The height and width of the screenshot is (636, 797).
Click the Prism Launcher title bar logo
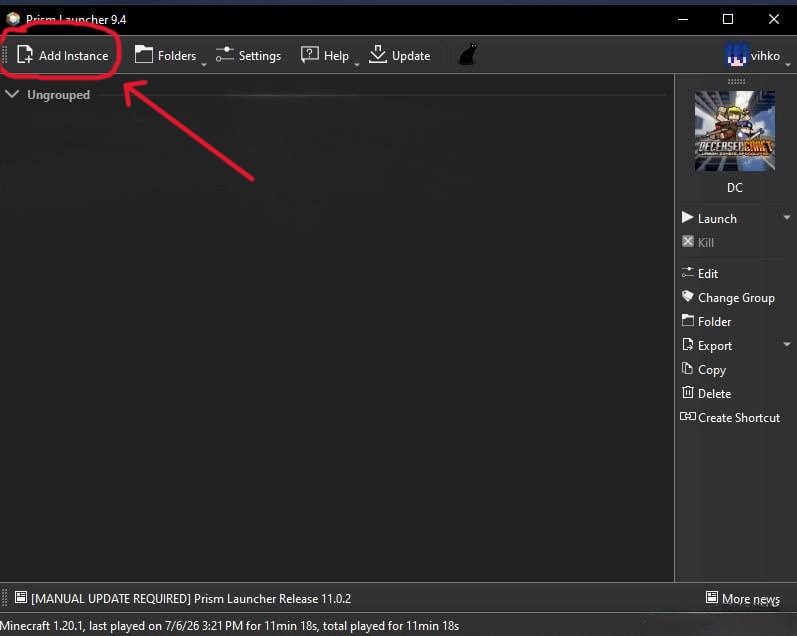[13, 19]
